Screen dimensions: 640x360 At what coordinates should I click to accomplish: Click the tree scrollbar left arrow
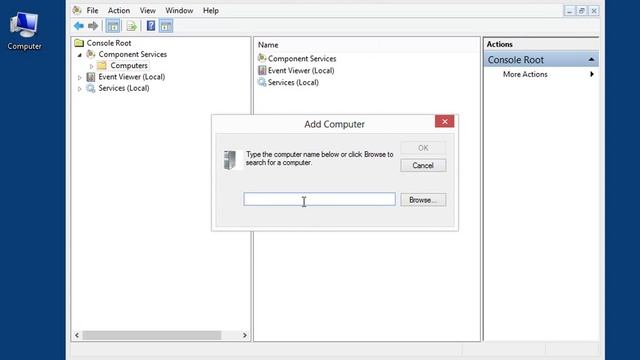point(77,335)
